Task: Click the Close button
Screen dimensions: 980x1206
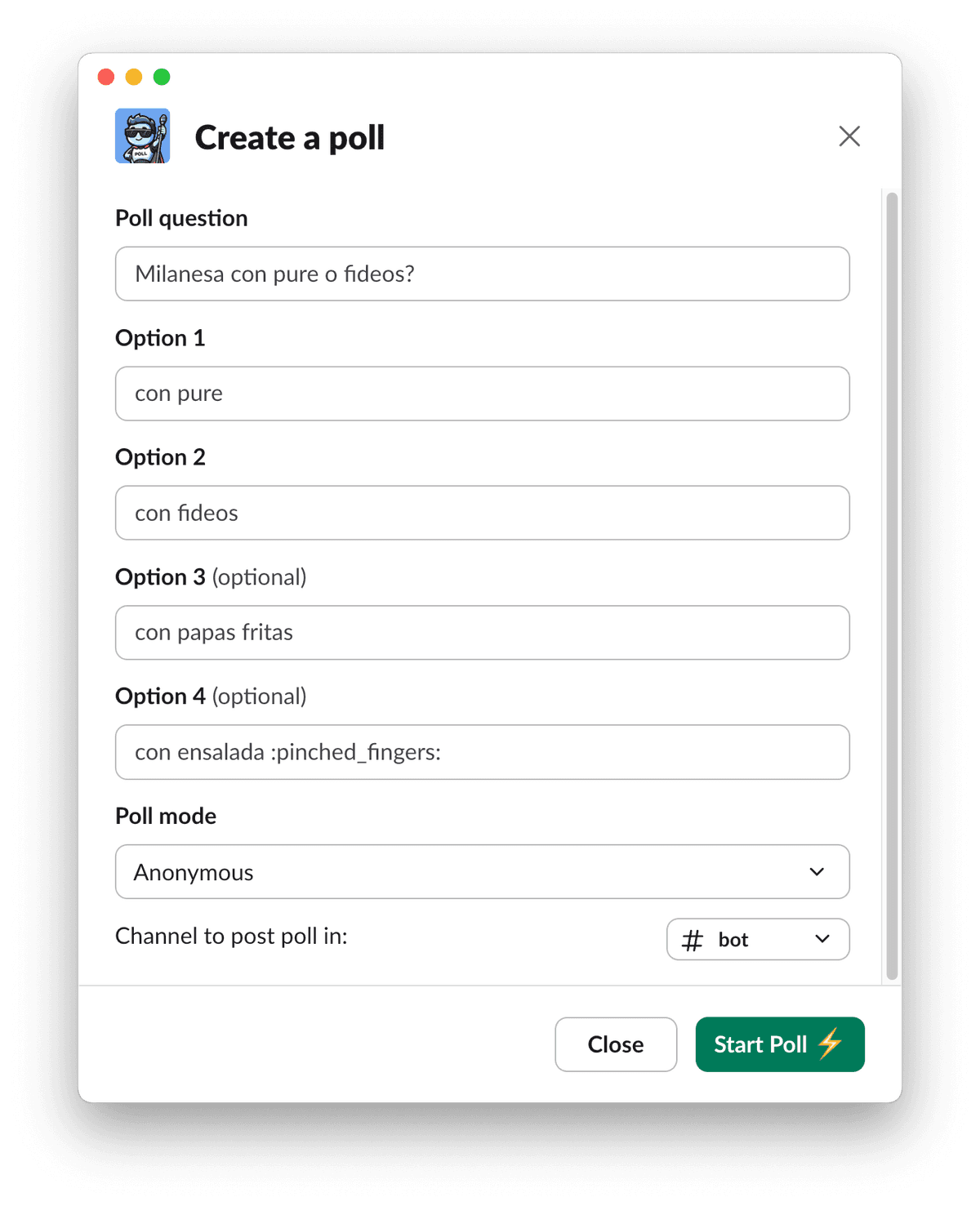Action: pyautogui.click(x=616, y=1044)
